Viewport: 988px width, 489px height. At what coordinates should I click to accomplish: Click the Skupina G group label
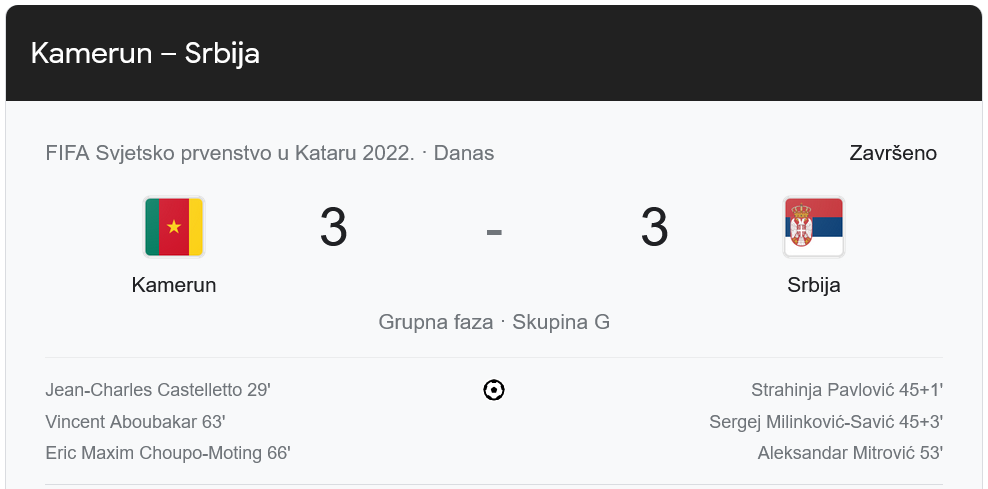(561, 322)
